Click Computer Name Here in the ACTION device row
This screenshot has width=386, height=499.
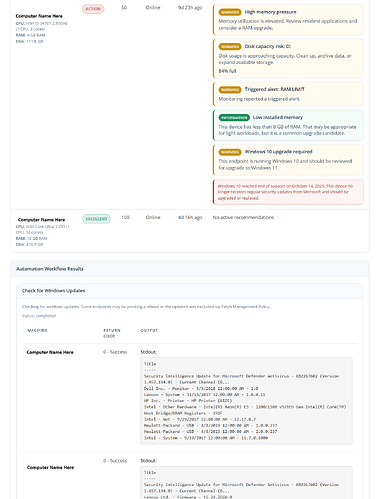click(x=39, y=16)
